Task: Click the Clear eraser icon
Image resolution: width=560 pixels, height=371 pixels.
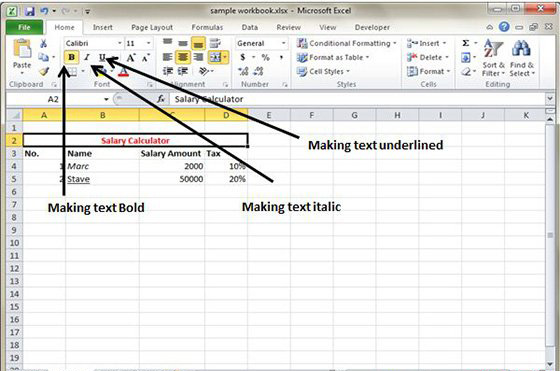Action: 466,71
